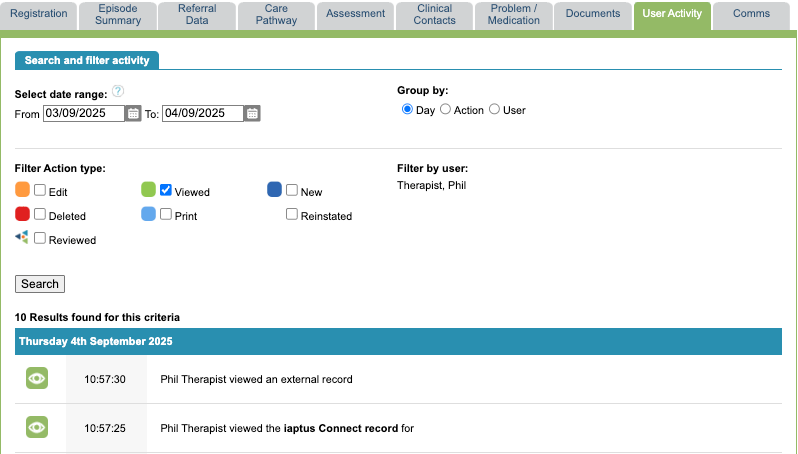
Task: Click the green Viewed action icon
Action: tap(148, 190)
